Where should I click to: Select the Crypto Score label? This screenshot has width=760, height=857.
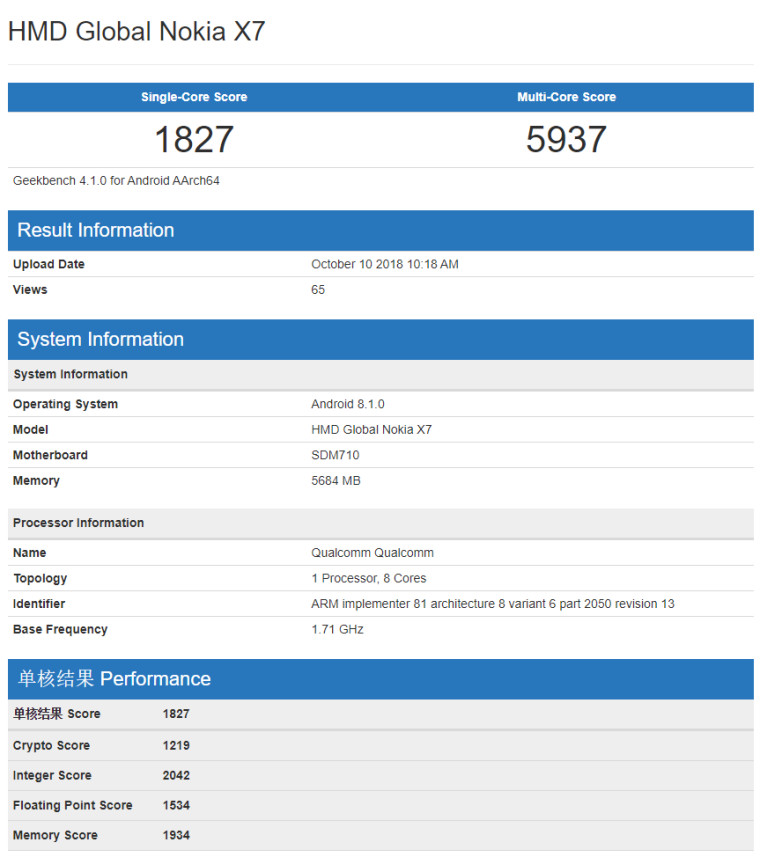click(51, 746)
